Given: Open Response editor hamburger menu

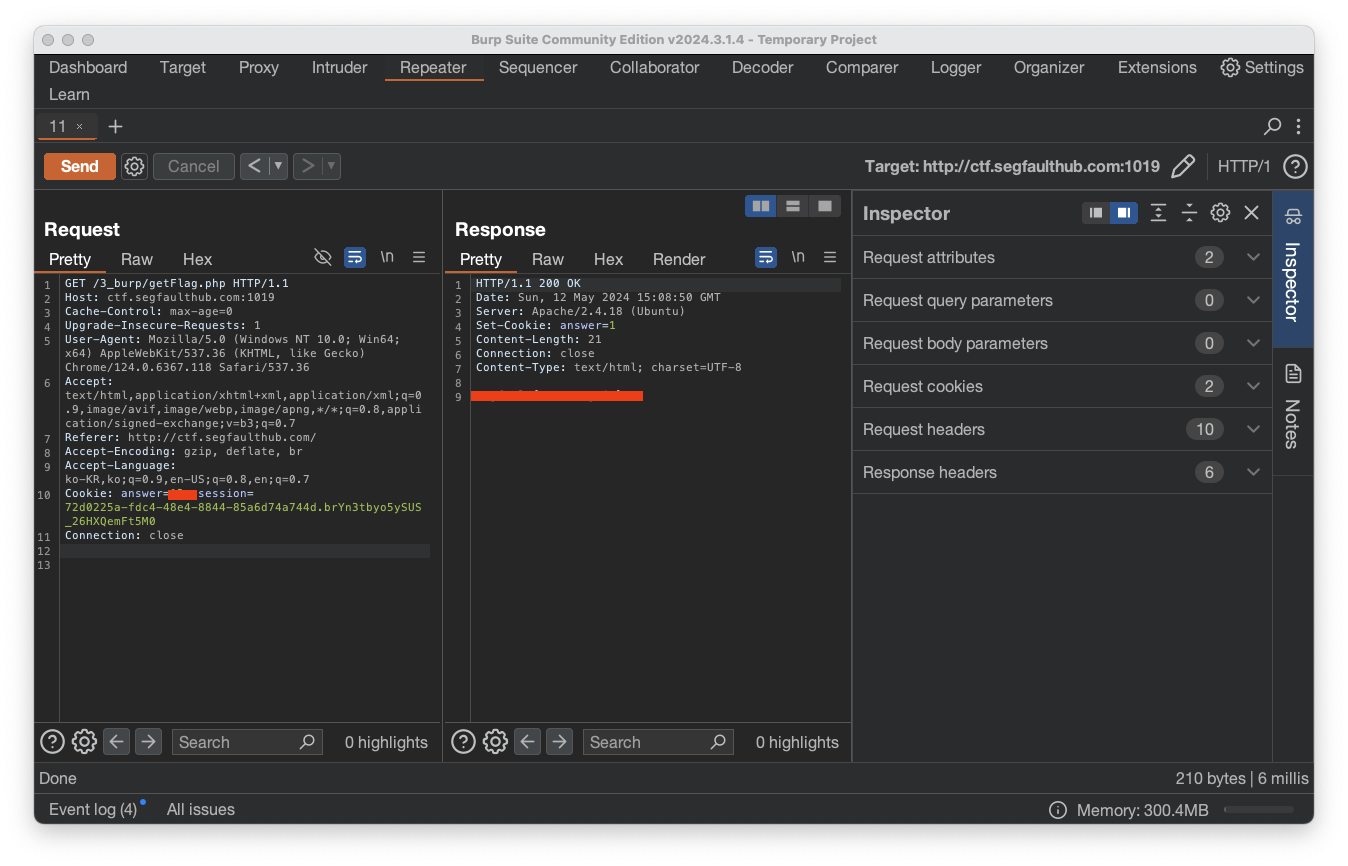Looking at the screenshot, I should [830, 258].
